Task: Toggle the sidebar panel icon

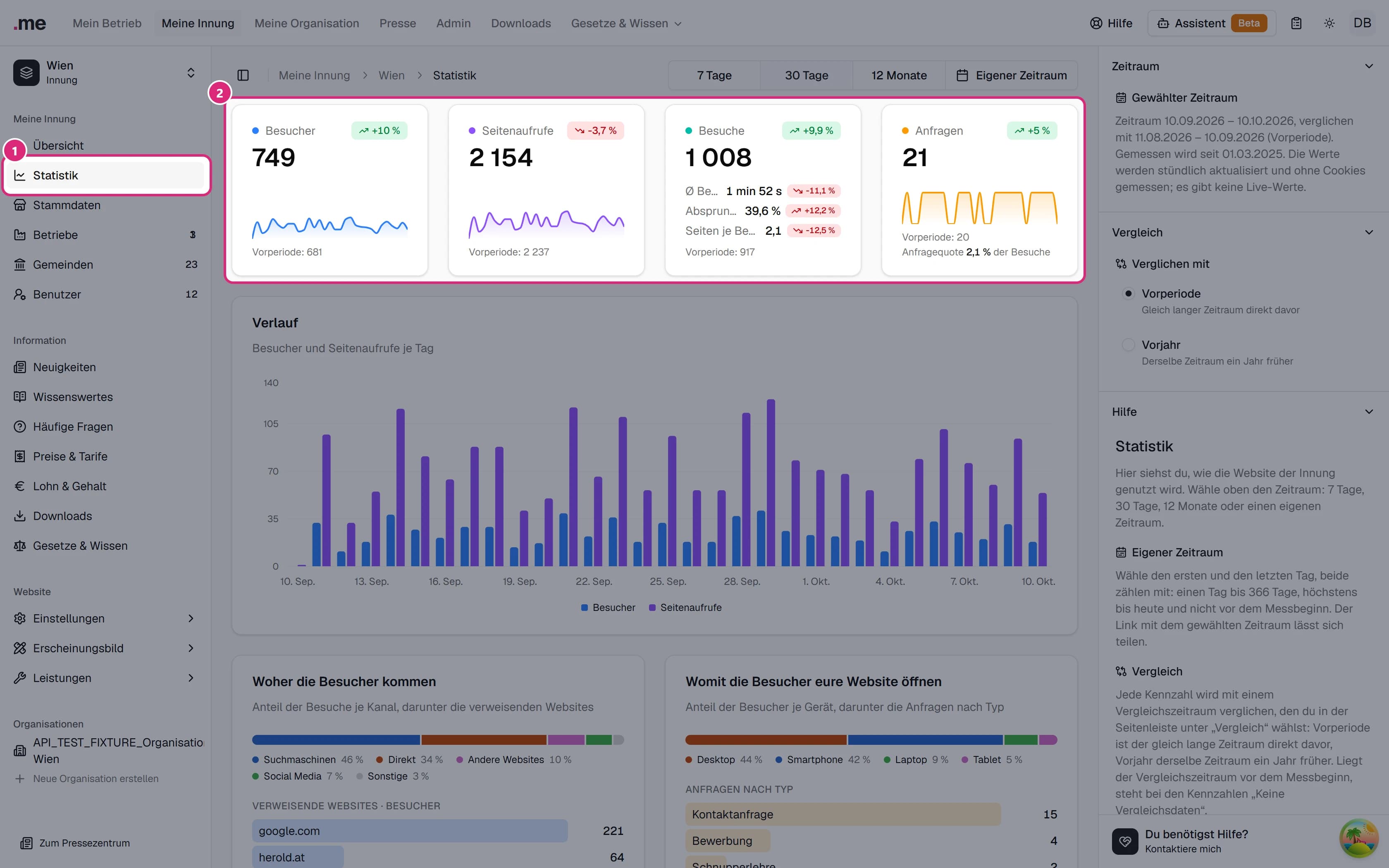Action: (243, 75)
